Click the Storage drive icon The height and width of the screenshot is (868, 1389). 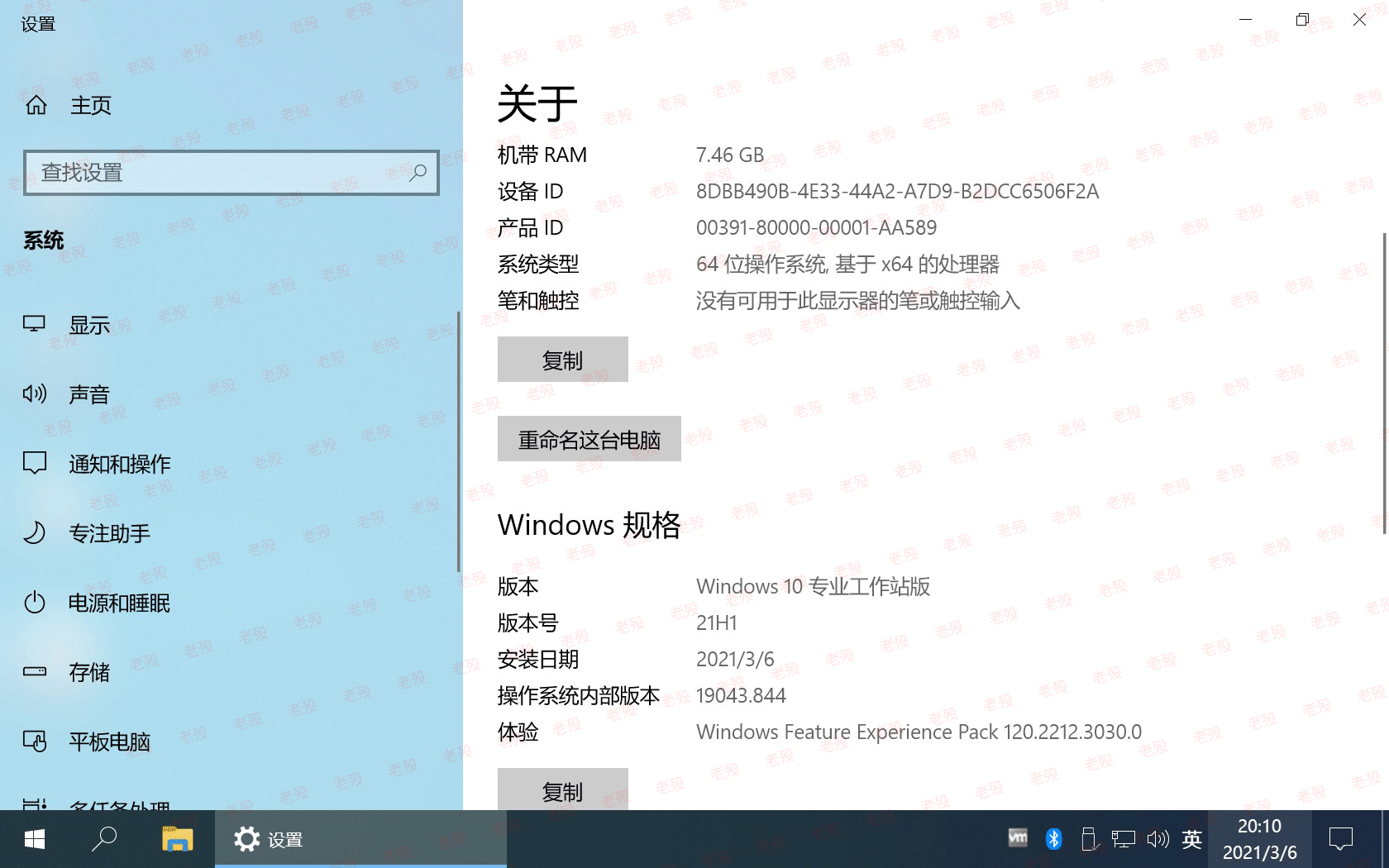pyautogui.click(x=34, y=671)
